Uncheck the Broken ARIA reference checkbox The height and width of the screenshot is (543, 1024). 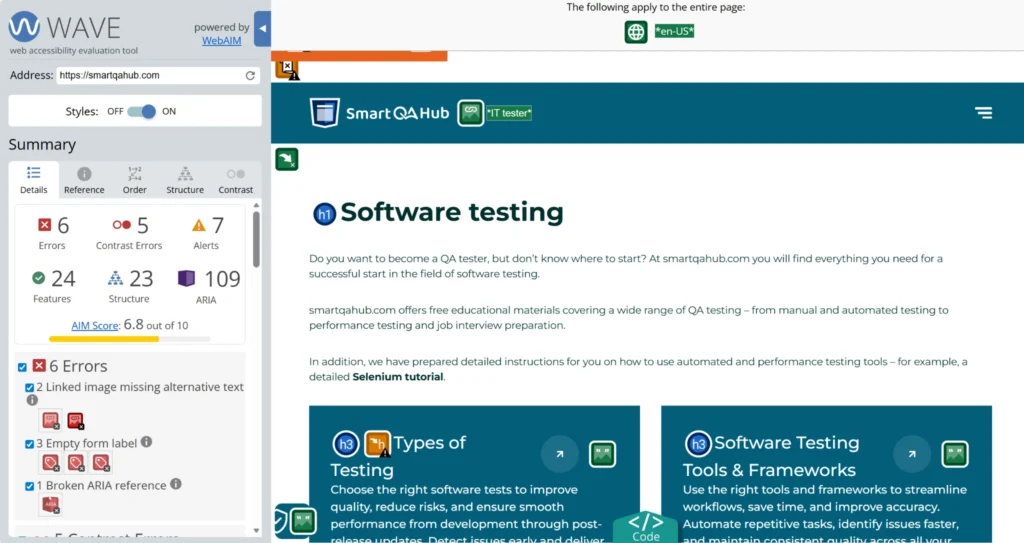pos(29,486)
